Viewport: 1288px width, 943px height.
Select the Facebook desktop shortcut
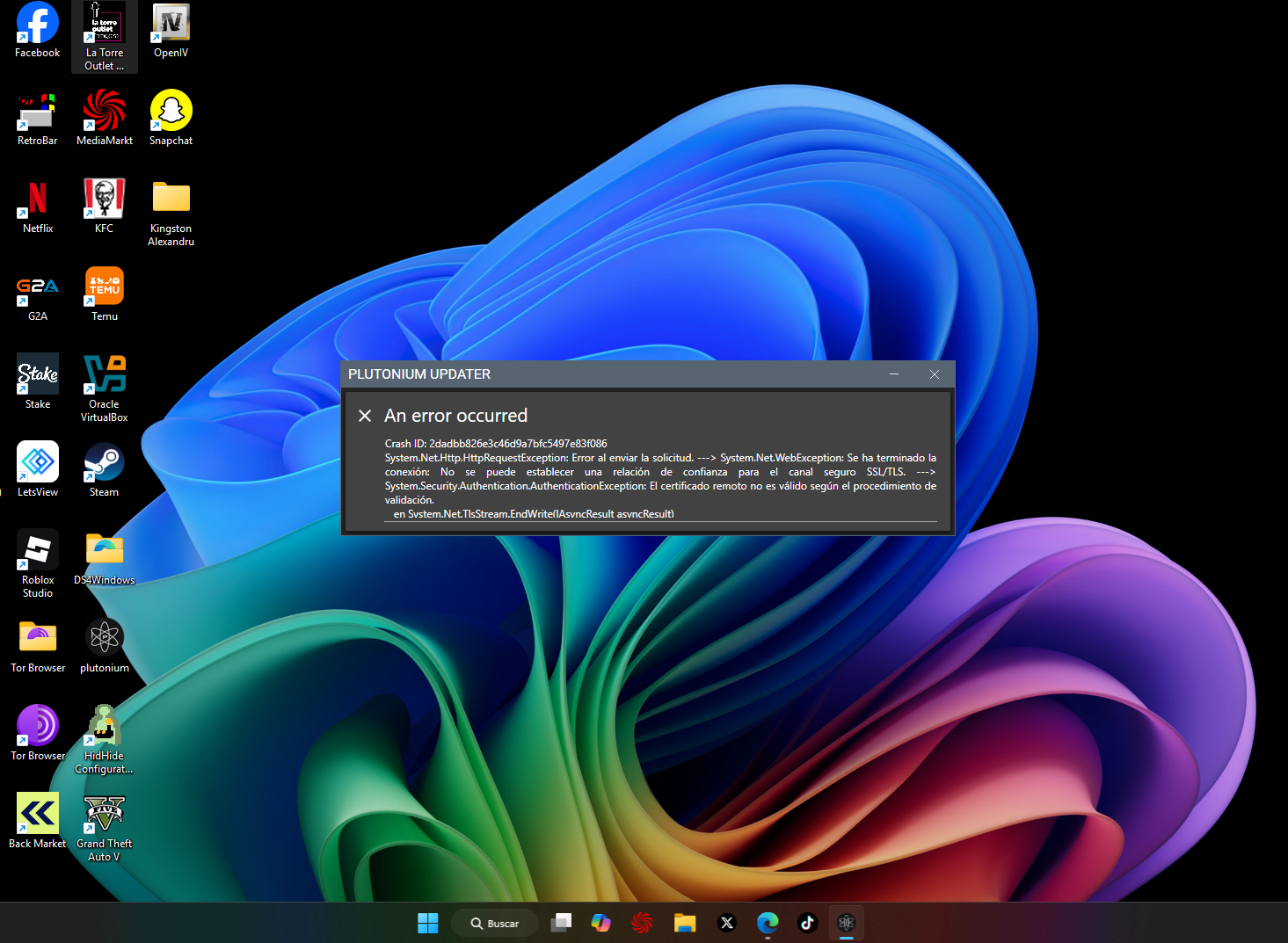38,32
